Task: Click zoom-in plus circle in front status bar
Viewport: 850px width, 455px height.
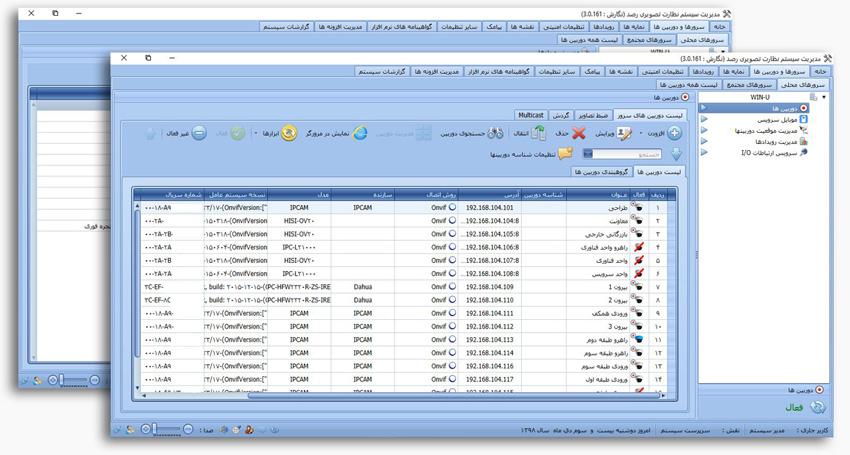Action: click(145, 430)
